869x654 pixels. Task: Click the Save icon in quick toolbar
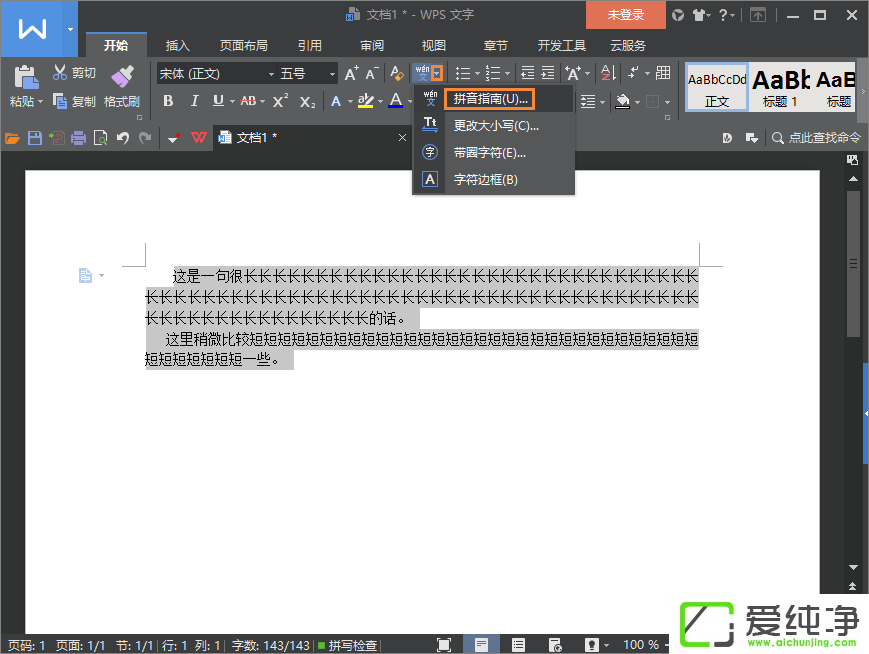34,138
